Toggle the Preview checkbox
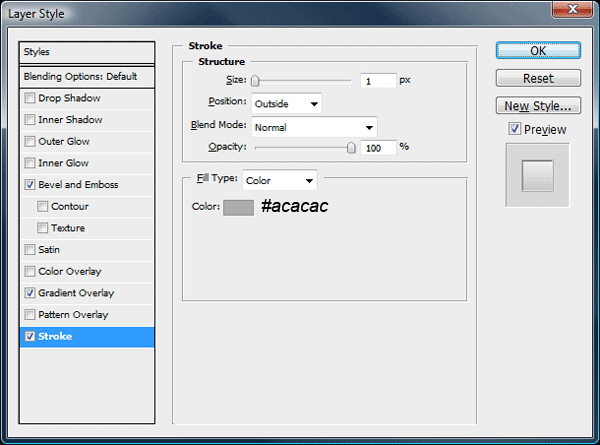 coord(515,129)
